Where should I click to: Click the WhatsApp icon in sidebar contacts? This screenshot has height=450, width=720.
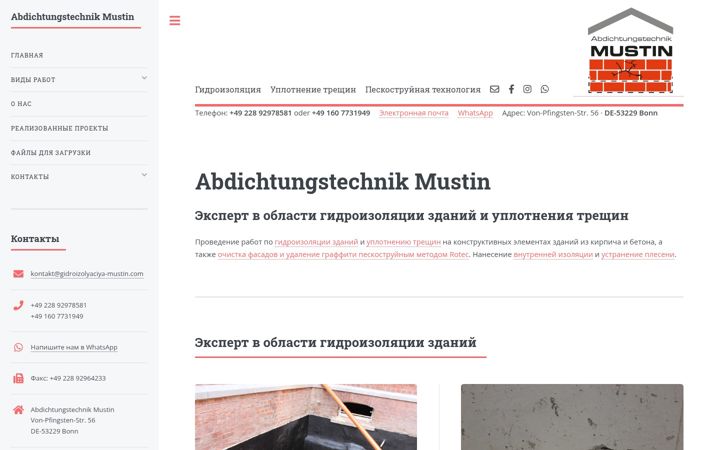(18, 347)
